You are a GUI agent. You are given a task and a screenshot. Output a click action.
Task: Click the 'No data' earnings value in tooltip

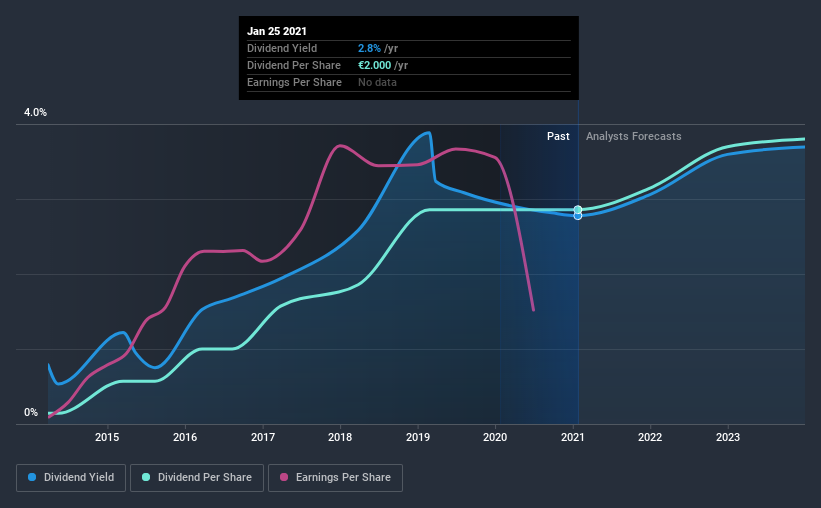click(377, 82)
